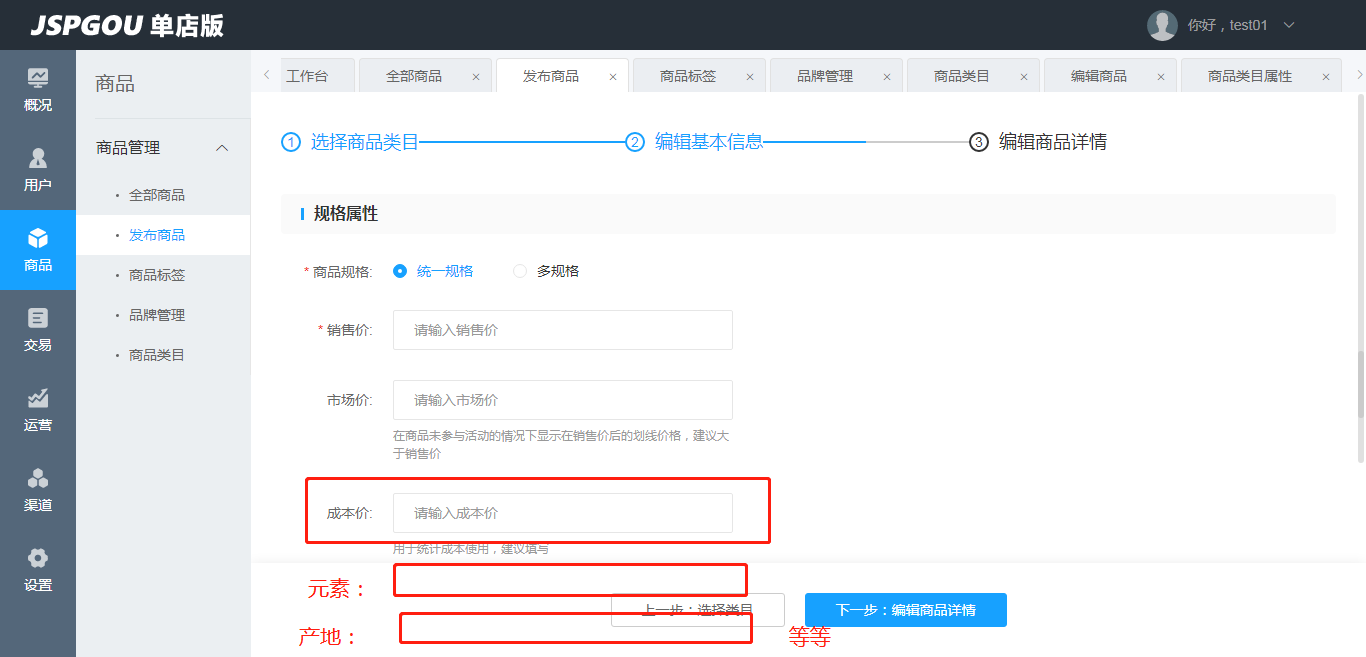1366x657 pixels.
Task: Open 商品标签 in the side menu
Action: click(157, 275)
